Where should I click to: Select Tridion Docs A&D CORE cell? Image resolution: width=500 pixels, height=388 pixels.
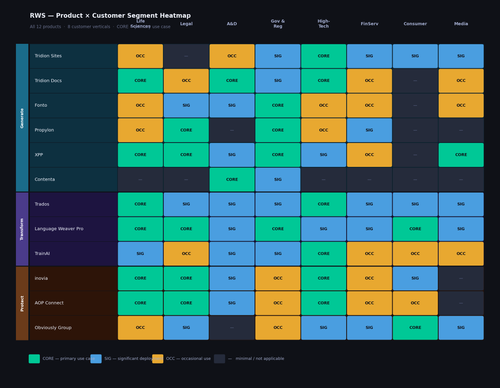(232, 81)
